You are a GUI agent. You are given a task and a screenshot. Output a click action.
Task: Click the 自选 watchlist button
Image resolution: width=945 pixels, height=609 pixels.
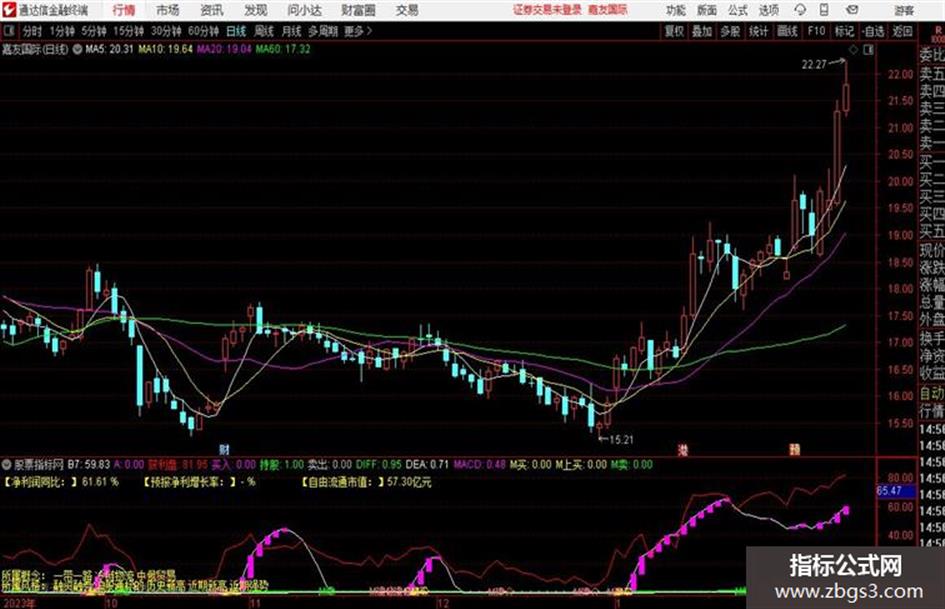[x=873, y=31]
